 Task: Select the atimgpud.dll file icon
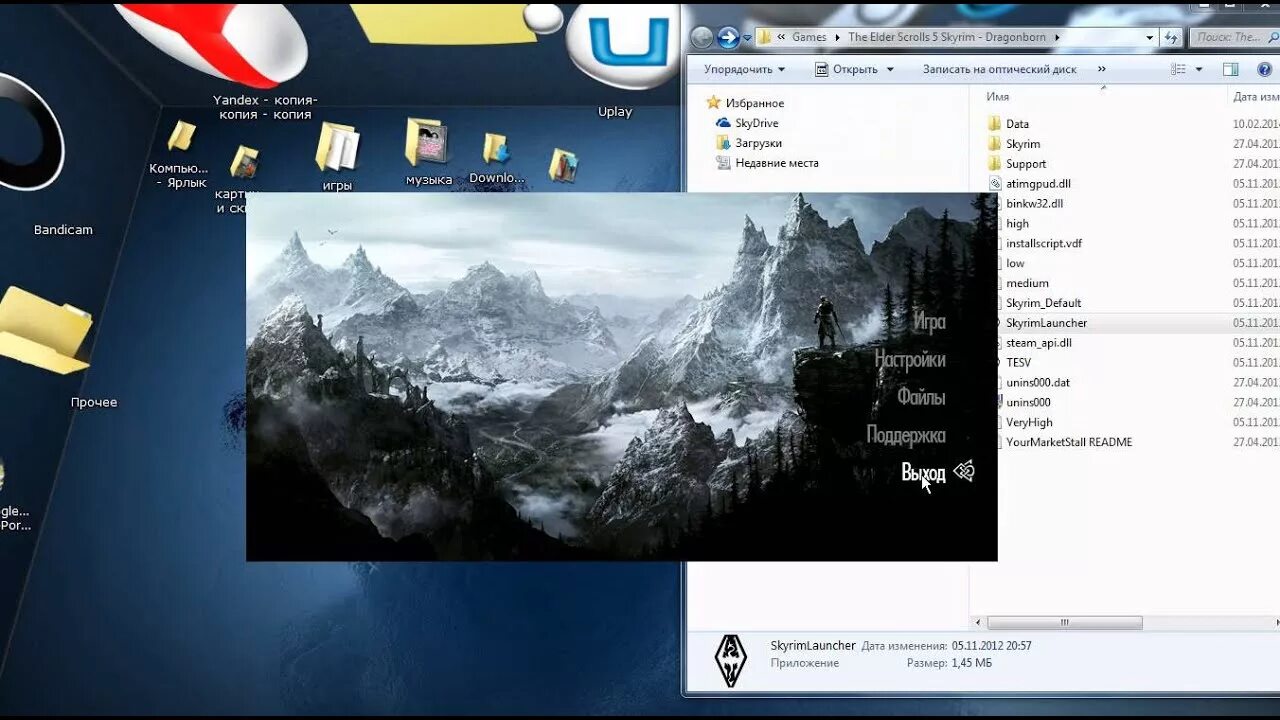point(994,184)
